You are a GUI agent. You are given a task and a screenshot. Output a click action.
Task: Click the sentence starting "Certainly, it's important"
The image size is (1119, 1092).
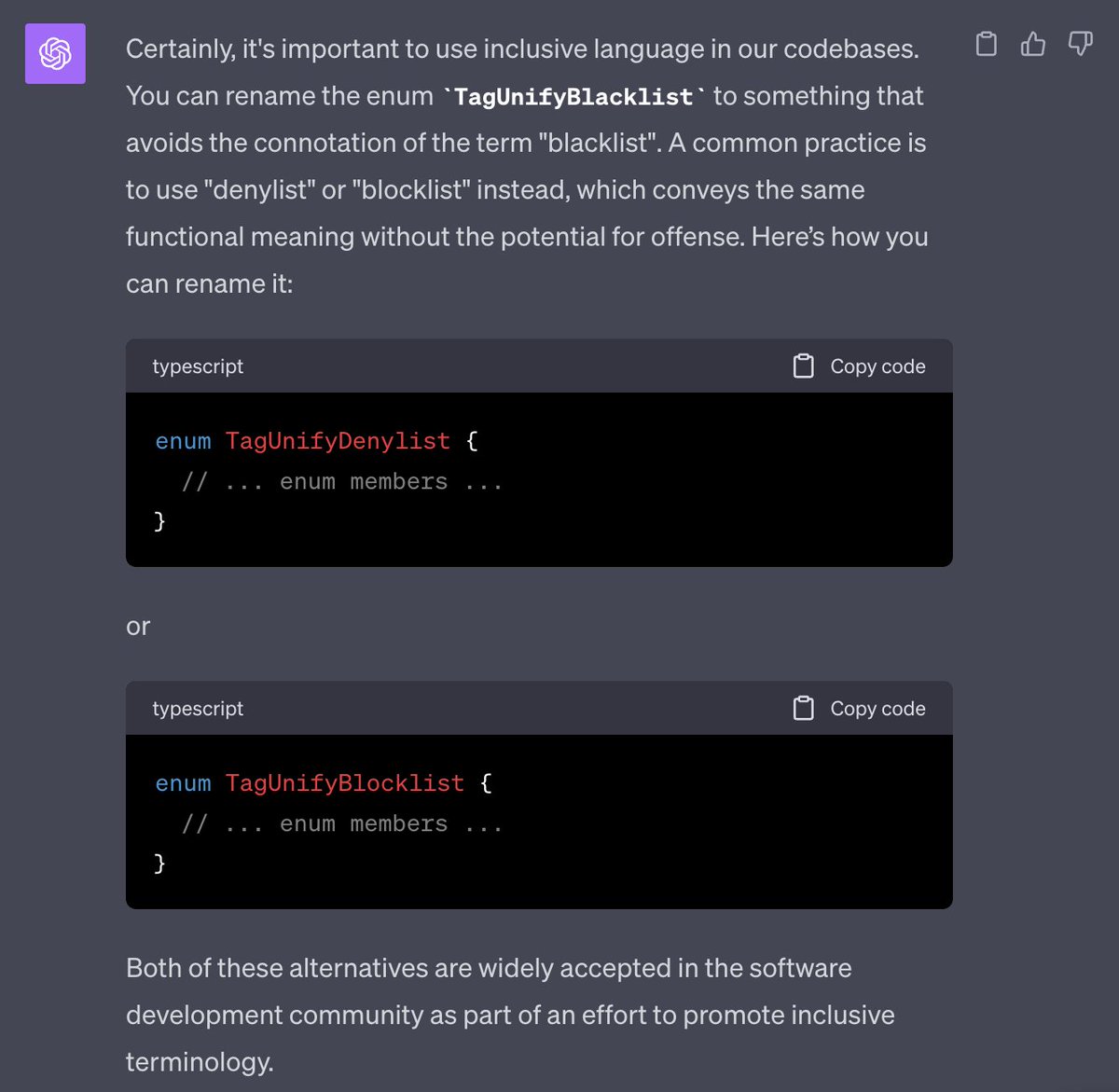click(x=522, y=48)
